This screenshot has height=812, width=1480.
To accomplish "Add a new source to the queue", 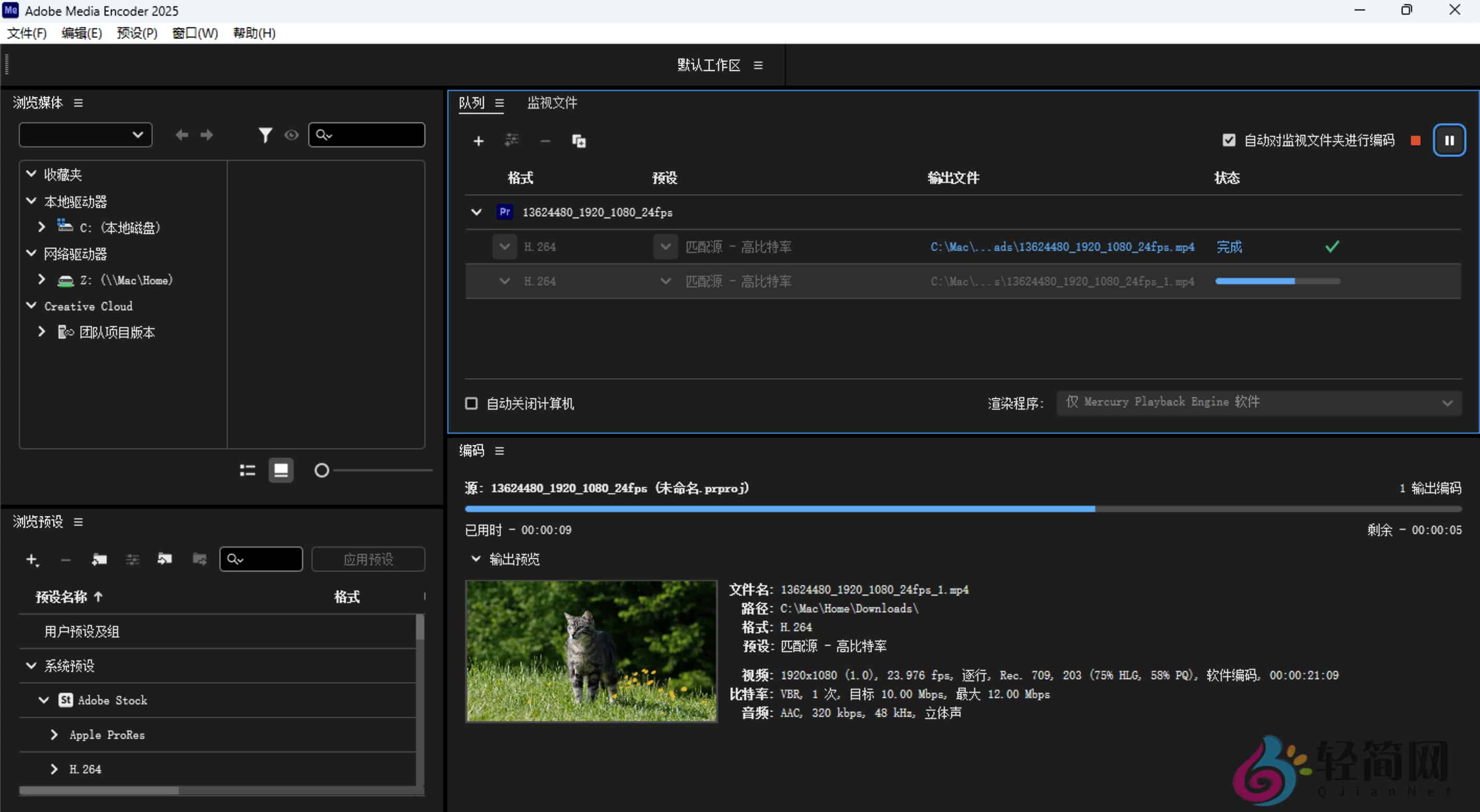I will point(479,141).
